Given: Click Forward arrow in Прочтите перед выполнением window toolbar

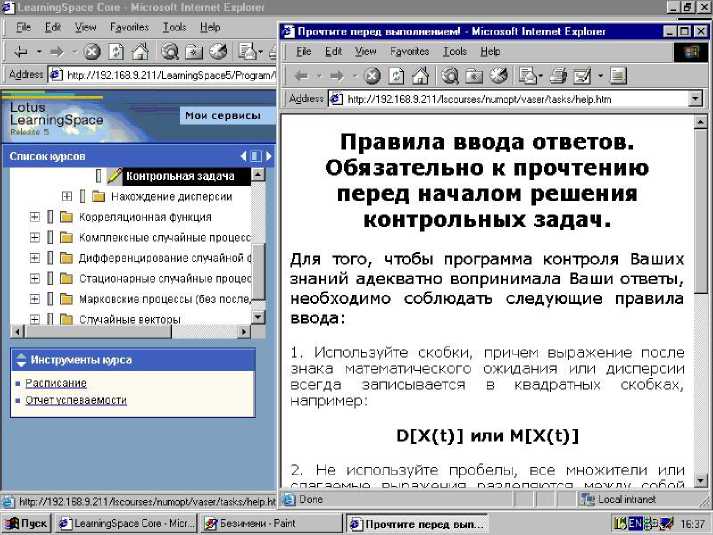Looking at the screenshot, I should [x=336, y=76].
